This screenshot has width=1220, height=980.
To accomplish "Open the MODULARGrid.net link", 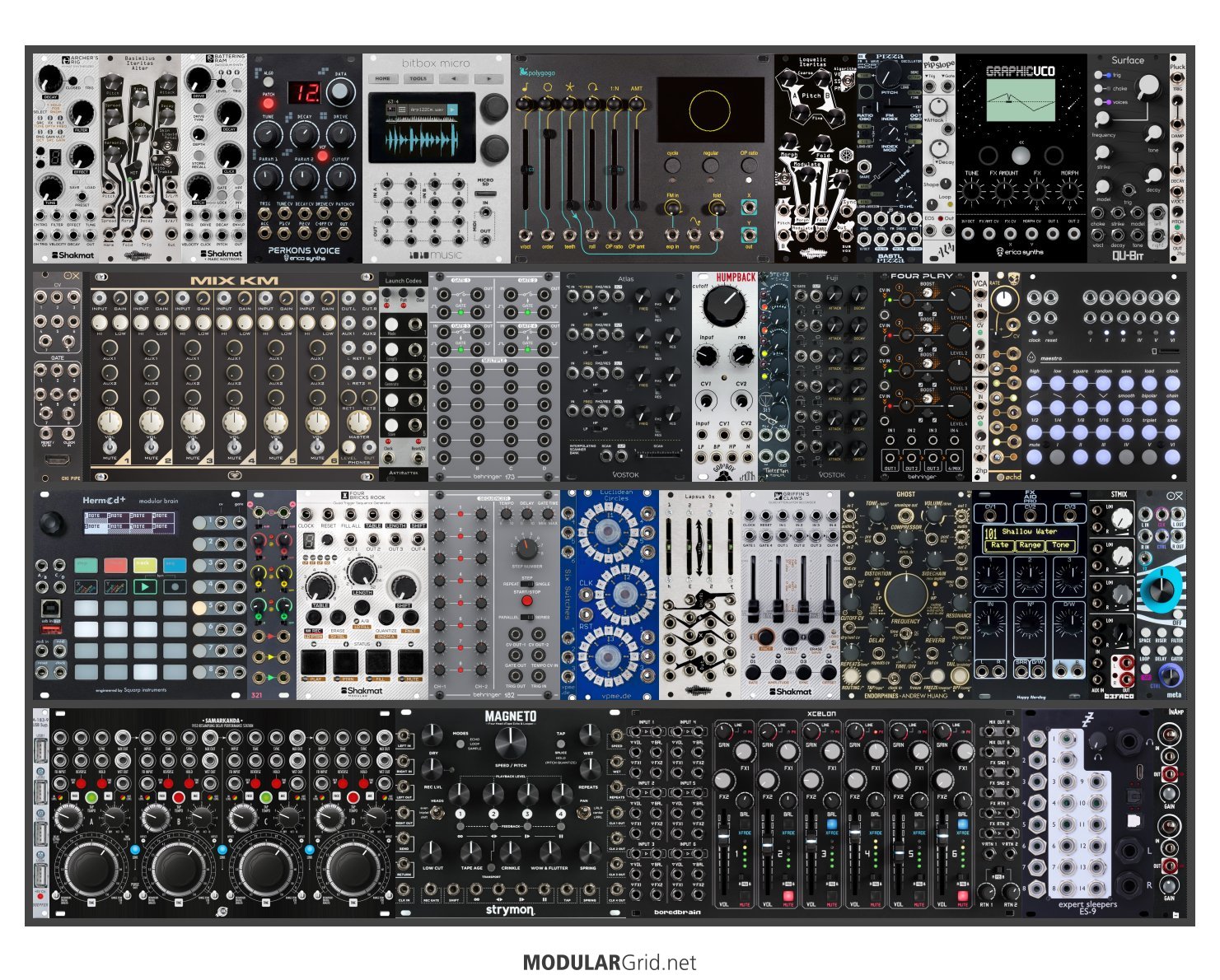I will (610, 963).
